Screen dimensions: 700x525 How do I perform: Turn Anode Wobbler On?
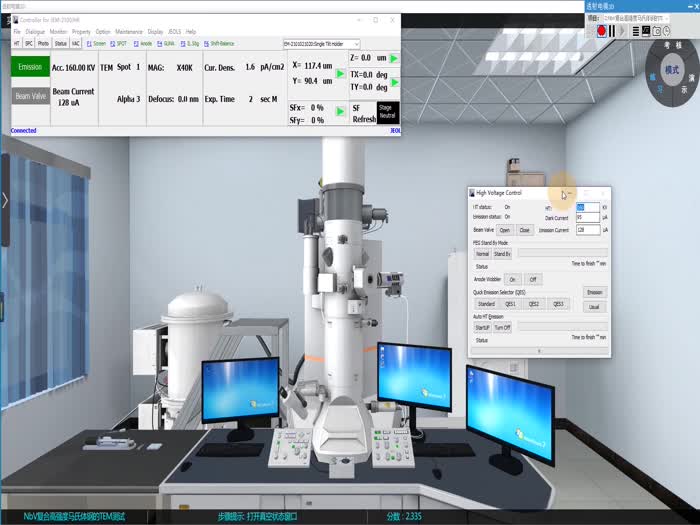click(x=513, y=279)
